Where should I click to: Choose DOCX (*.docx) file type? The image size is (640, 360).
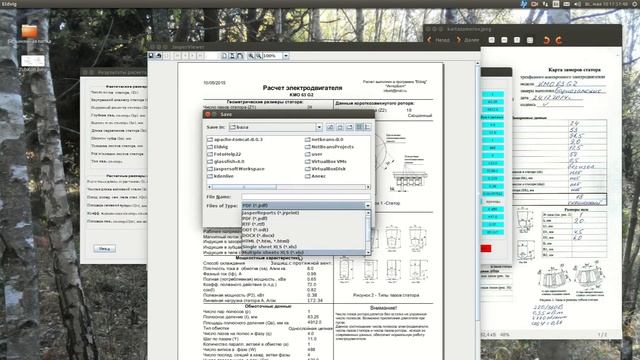(303, 236)
